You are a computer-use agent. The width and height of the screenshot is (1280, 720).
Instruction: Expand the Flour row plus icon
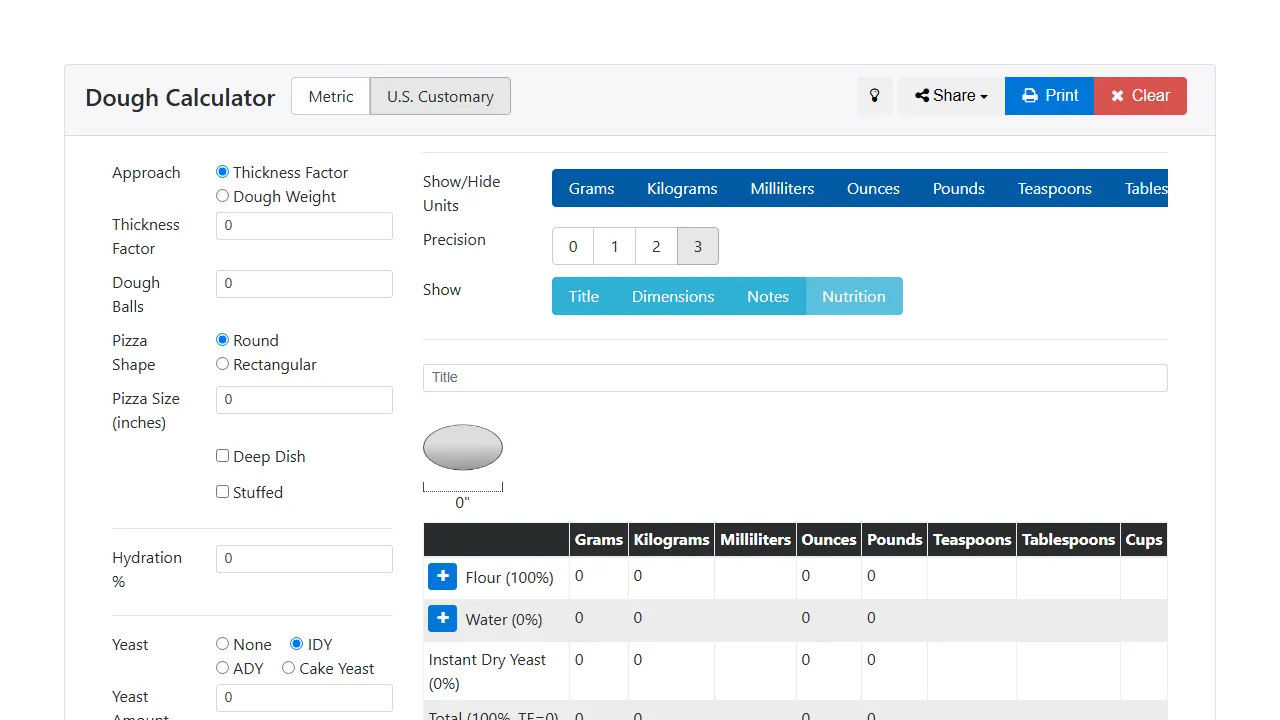tap(442, 577)
